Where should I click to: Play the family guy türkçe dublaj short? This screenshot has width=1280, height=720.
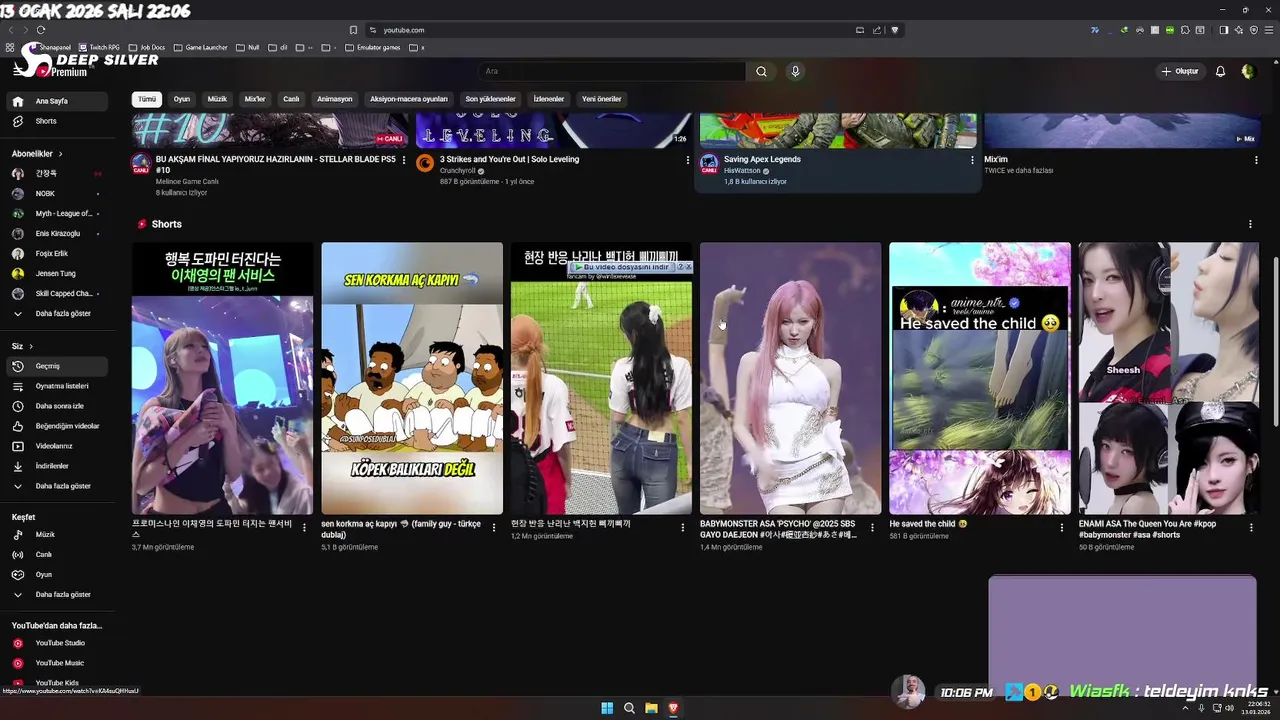pos(412,378)
